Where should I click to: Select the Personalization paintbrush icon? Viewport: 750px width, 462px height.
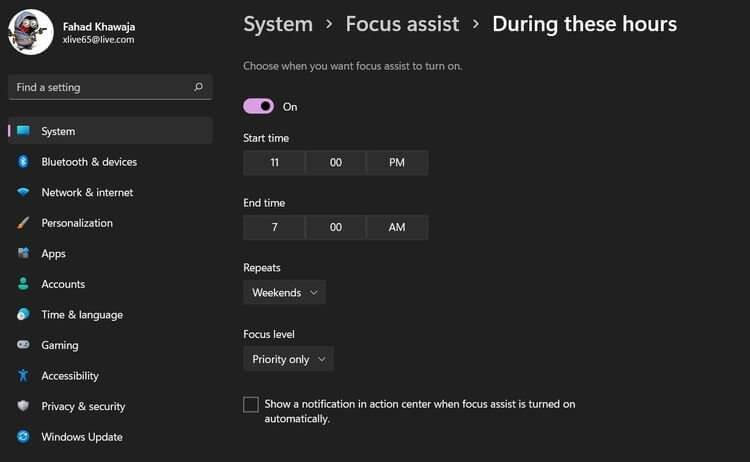pos(23,223)
